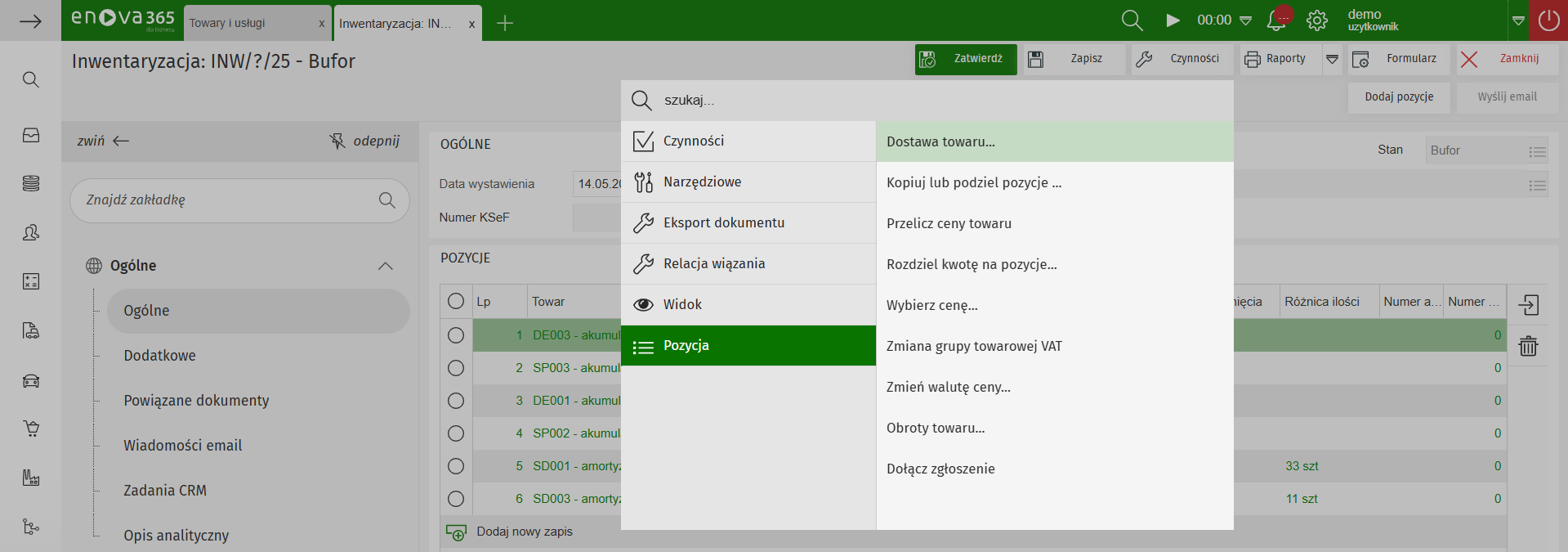Click the power logout icon
The image size is (1568, 552).
(x=1548, y=20)
